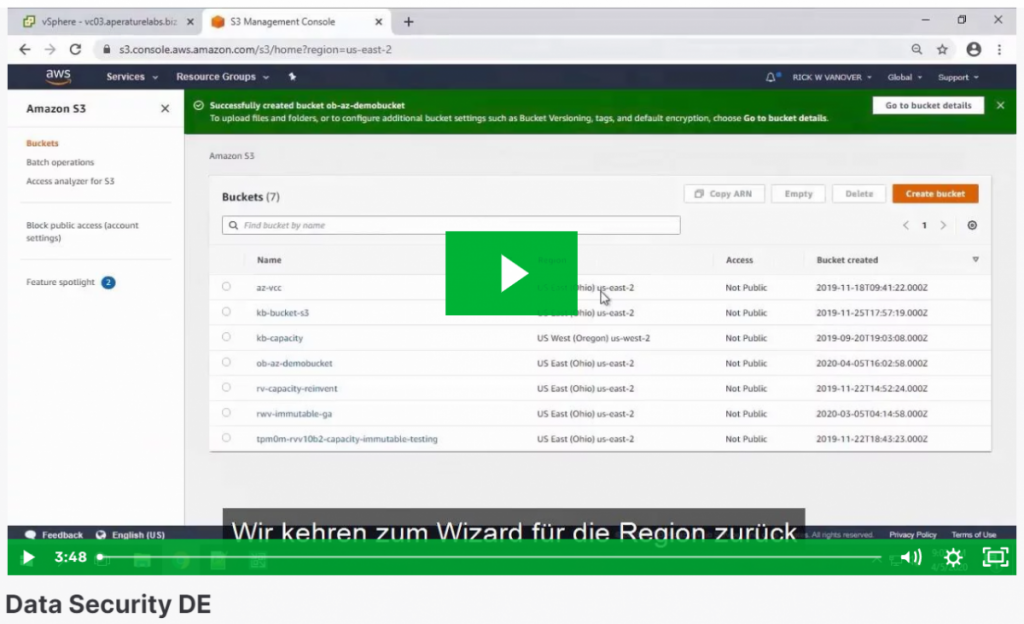Click the AWS logo home icon
The height and width of the screenshot is (624, 1024).
coord(58,77)
